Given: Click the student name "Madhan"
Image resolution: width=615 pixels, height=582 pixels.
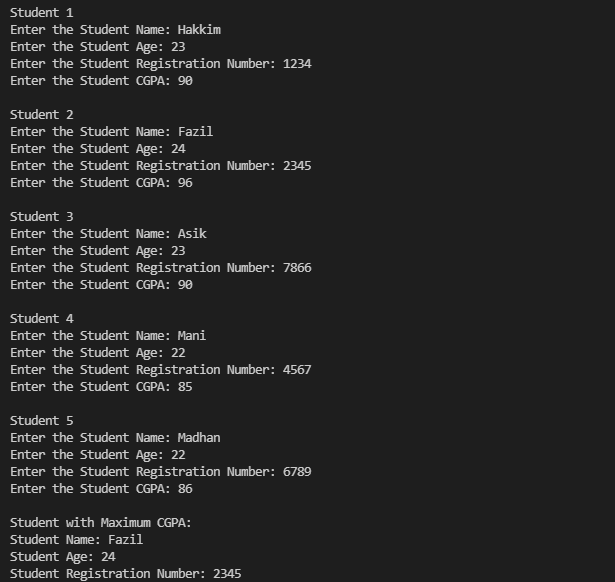Looking at the screenshot, I should [199, 438].
